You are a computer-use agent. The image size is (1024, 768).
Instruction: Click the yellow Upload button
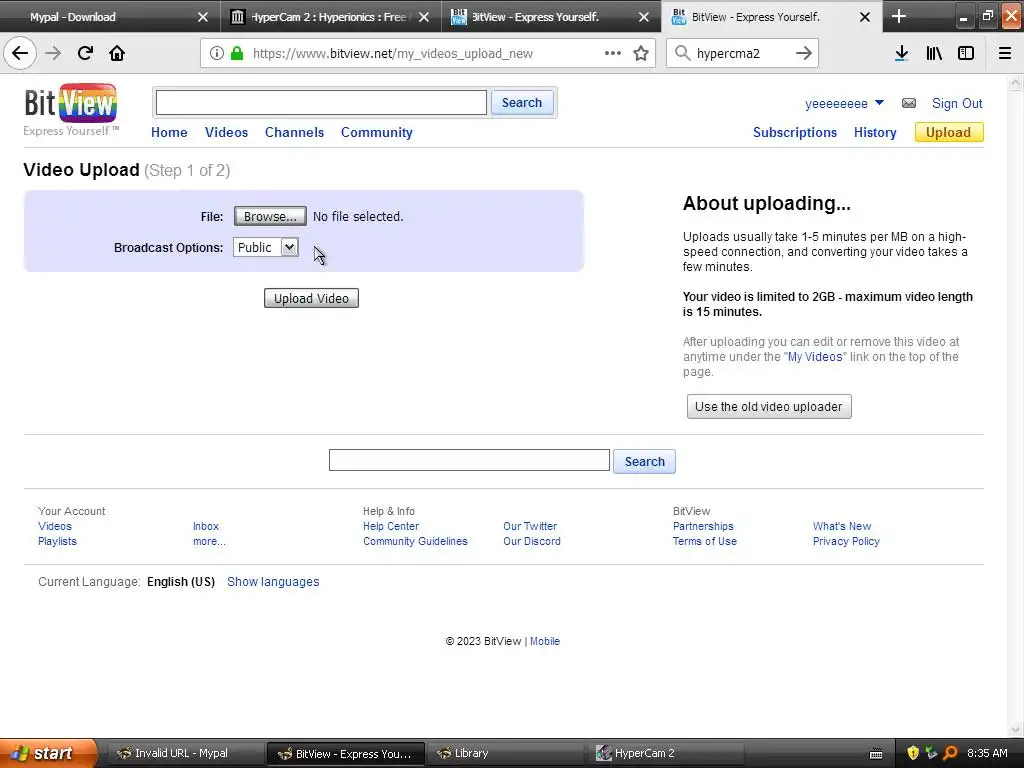tap(949, 132)
